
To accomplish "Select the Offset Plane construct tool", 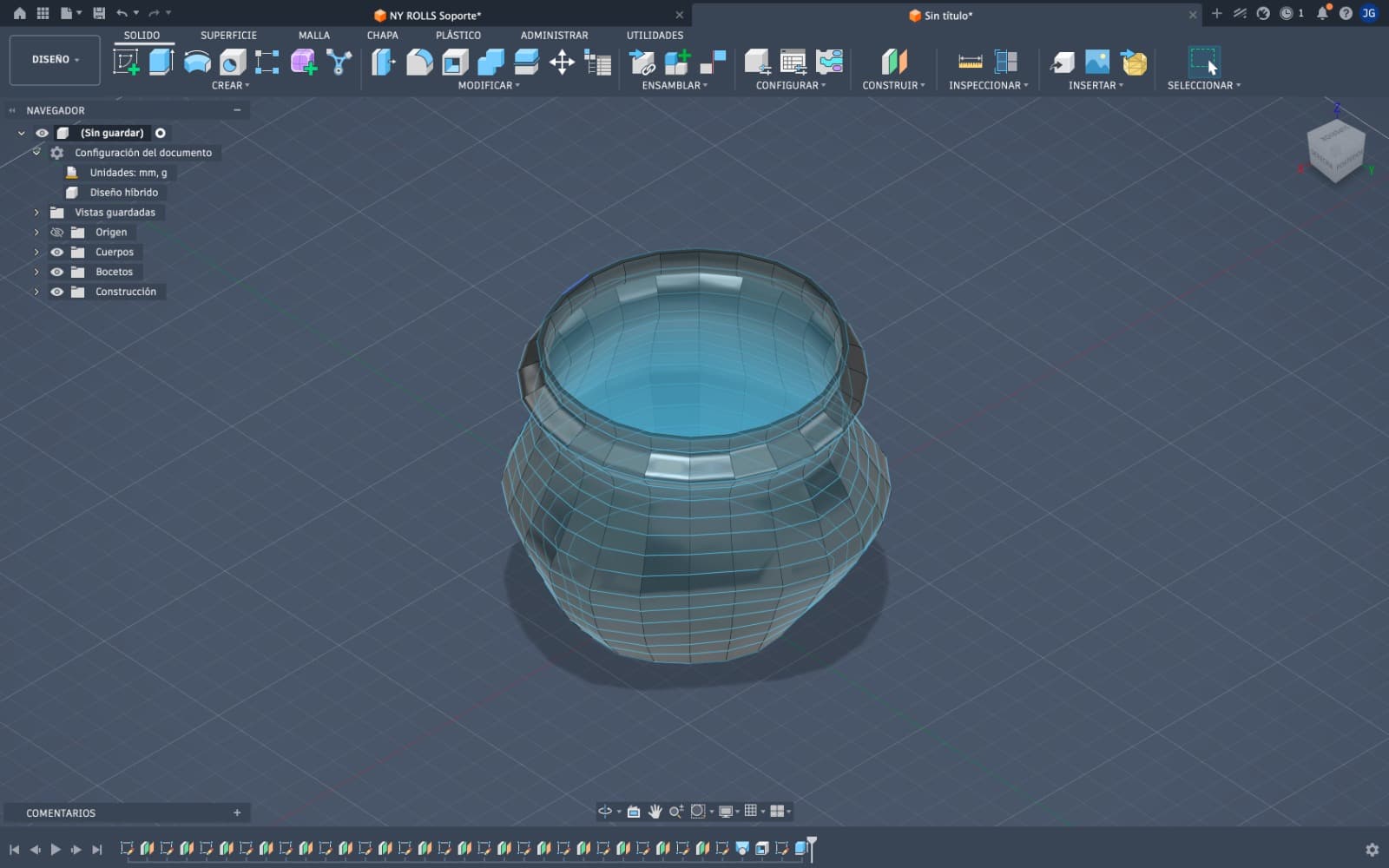I will 894,62.
